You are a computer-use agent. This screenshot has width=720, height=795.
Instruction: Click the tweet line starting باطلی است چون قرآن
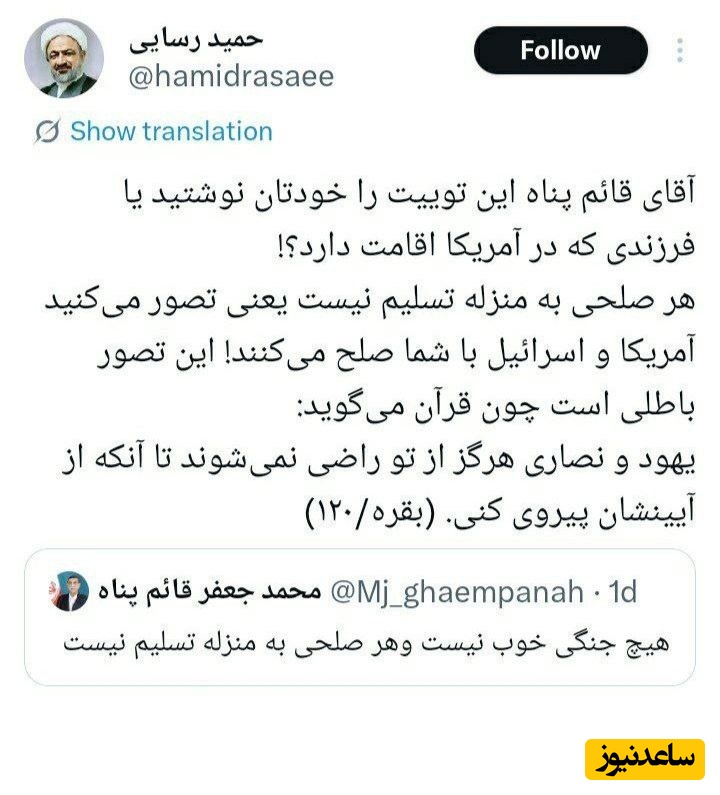[496, 406]
